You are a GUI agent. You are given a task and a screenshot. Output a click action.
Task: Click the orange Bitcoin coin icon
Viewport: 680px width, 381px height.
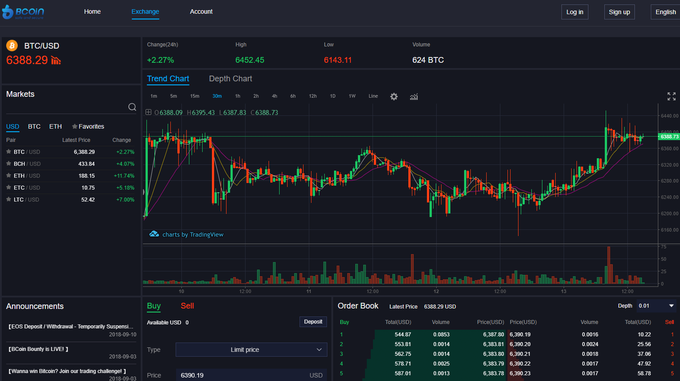coord(12,46)
